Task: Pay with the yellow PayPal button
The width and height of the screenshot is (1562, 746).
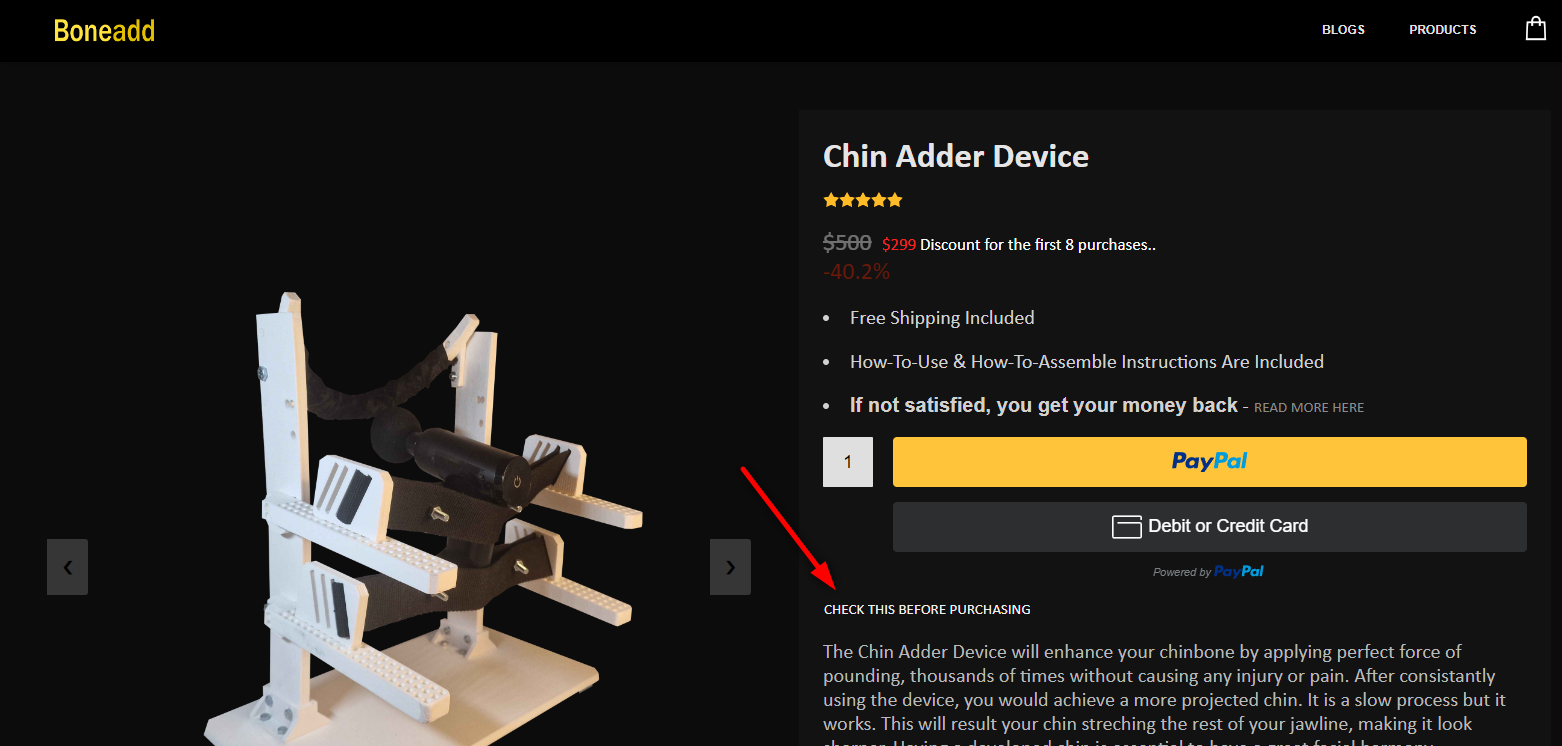Action: 1209,462
